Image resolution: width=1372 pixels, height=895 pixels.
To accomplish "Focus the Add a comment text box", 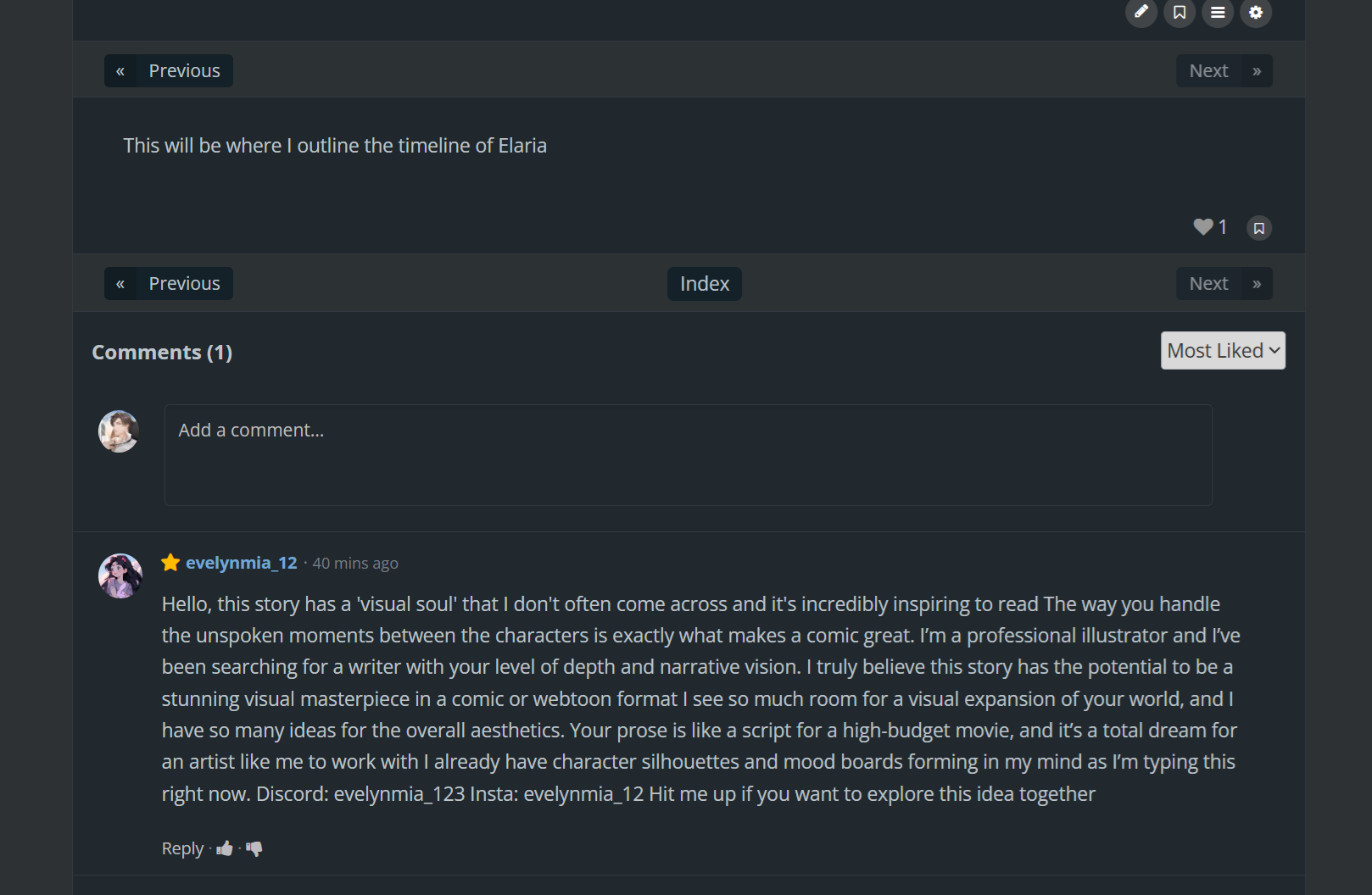I will coord(688,455).
